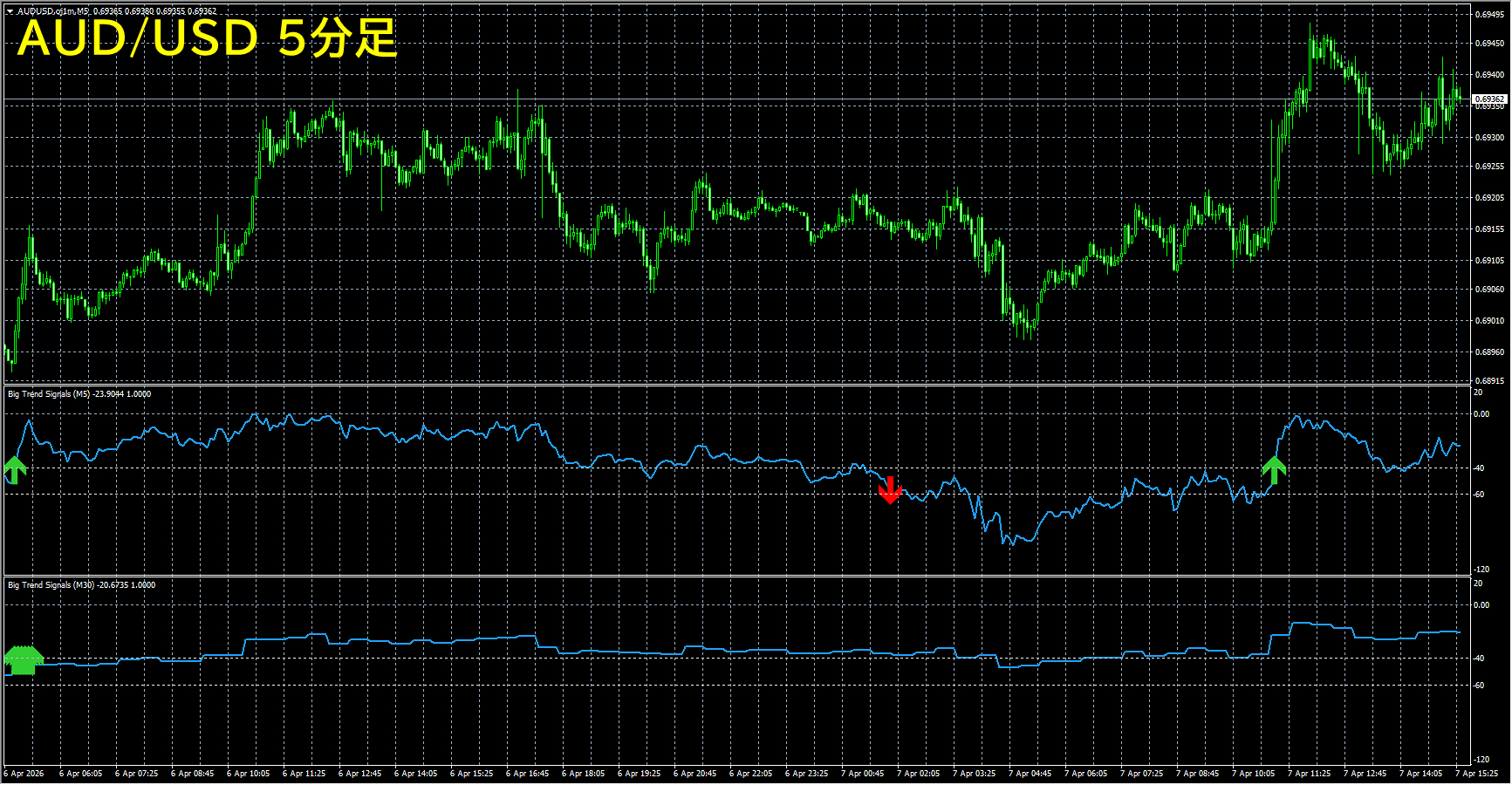1512x785 pixels.
Task: Click the 7 Apr 02:05 time label
Action: (x=918, y=774)
